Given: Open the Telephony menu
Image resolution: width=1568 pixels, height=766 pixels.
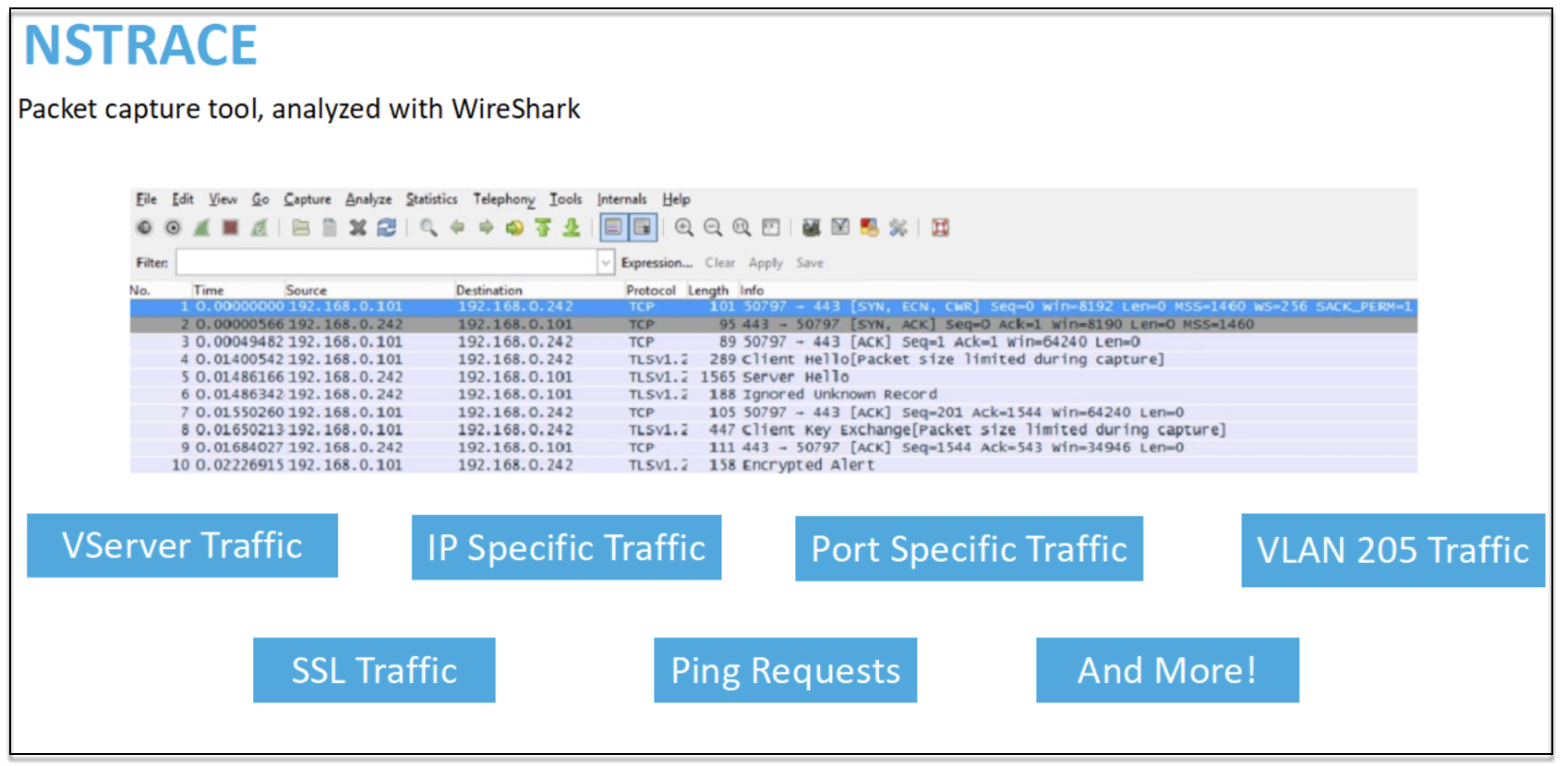Looking at the screenshot, I should pos(504,198).
